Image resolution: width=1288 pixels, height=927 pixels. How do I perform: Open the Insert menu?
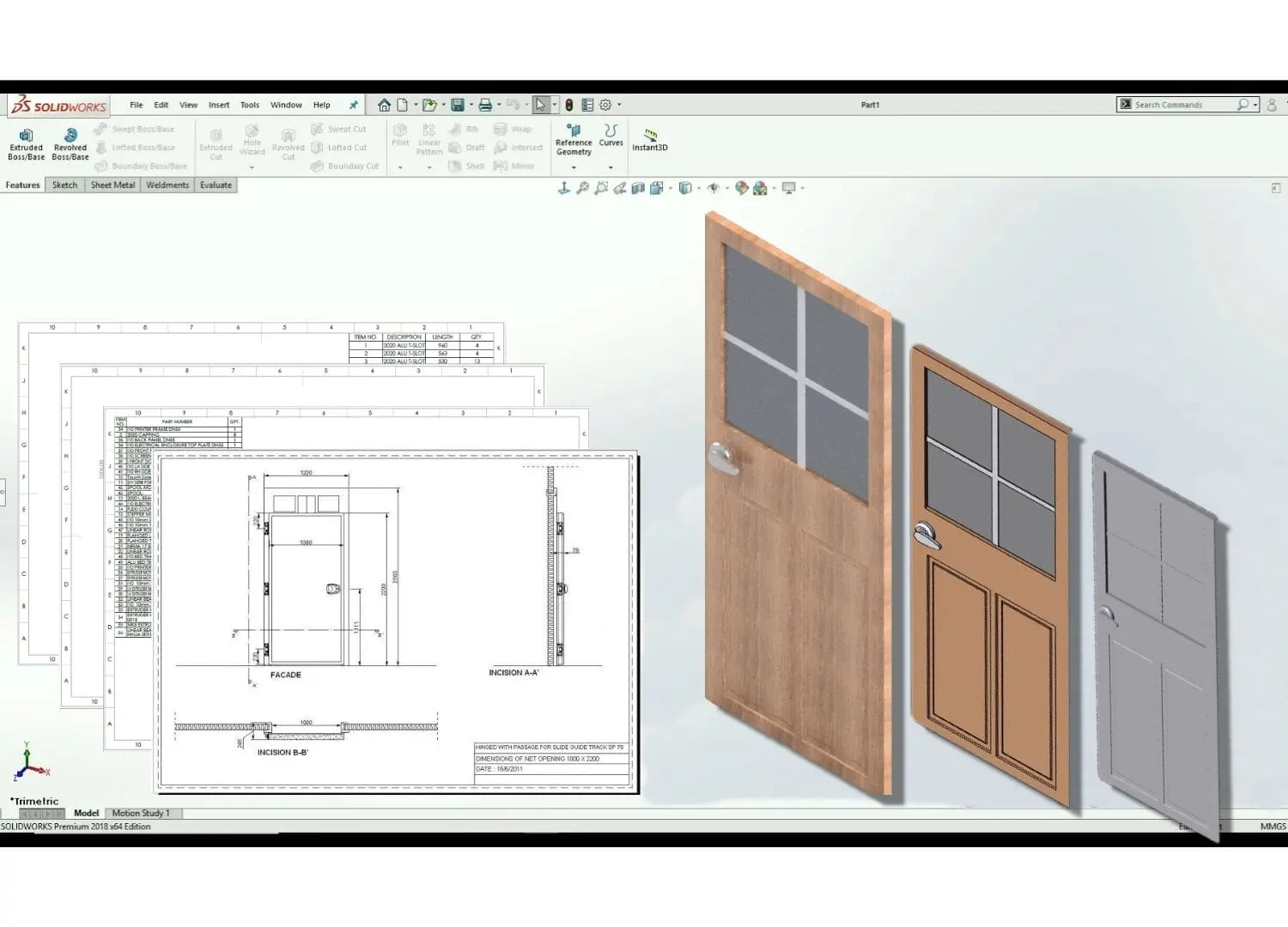pyautogui.click(x=219, y=105)
